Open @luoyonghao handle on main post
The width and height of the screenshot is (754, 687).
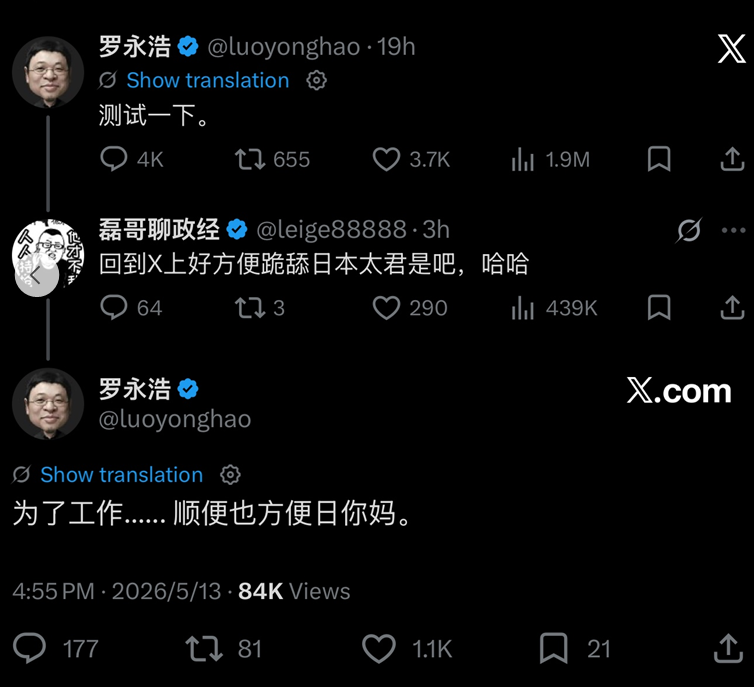pos(175,419)
